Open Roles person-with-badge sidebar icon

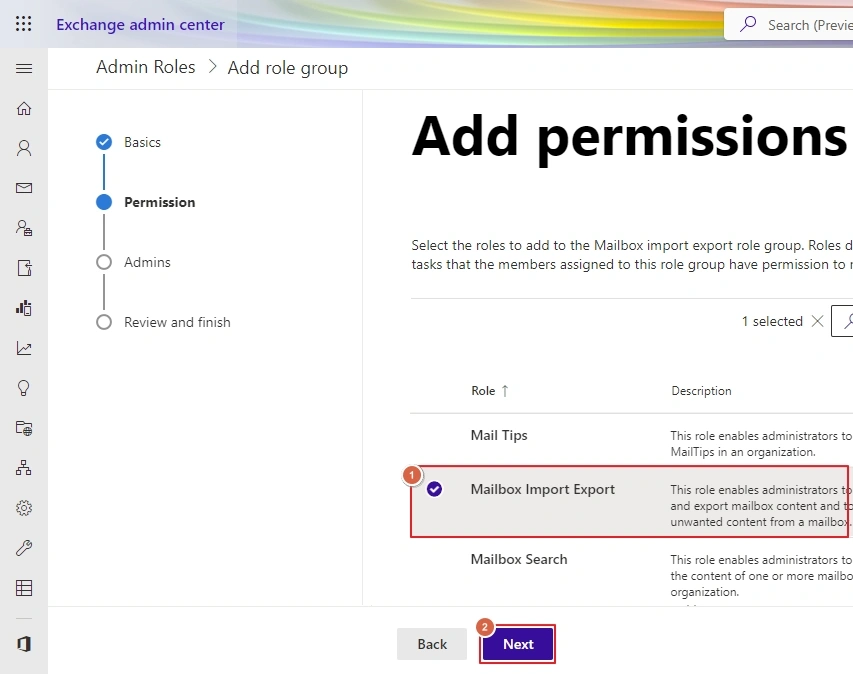click(24, 228)
